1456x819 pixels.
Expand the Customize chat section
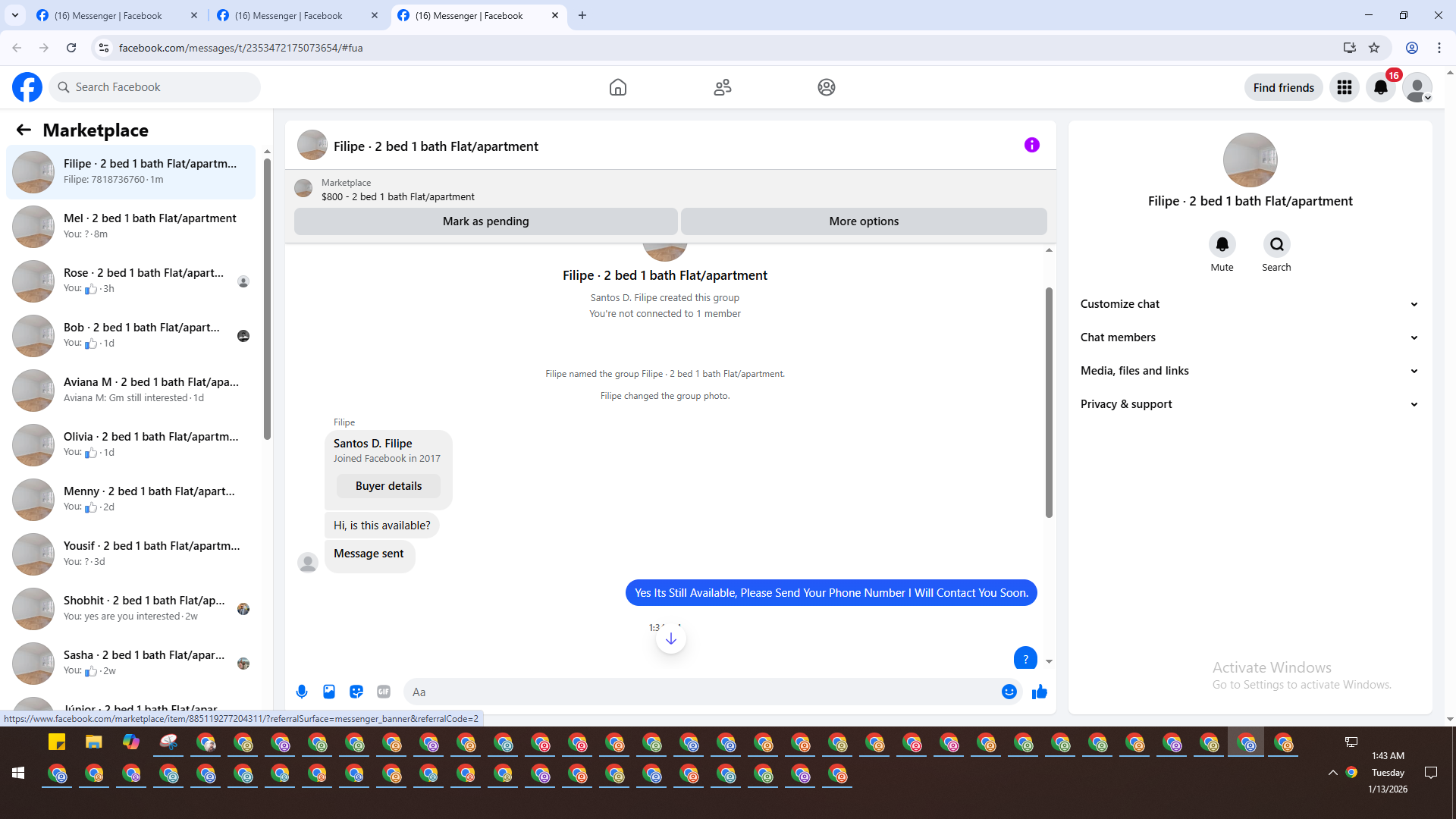[1249, 304]
